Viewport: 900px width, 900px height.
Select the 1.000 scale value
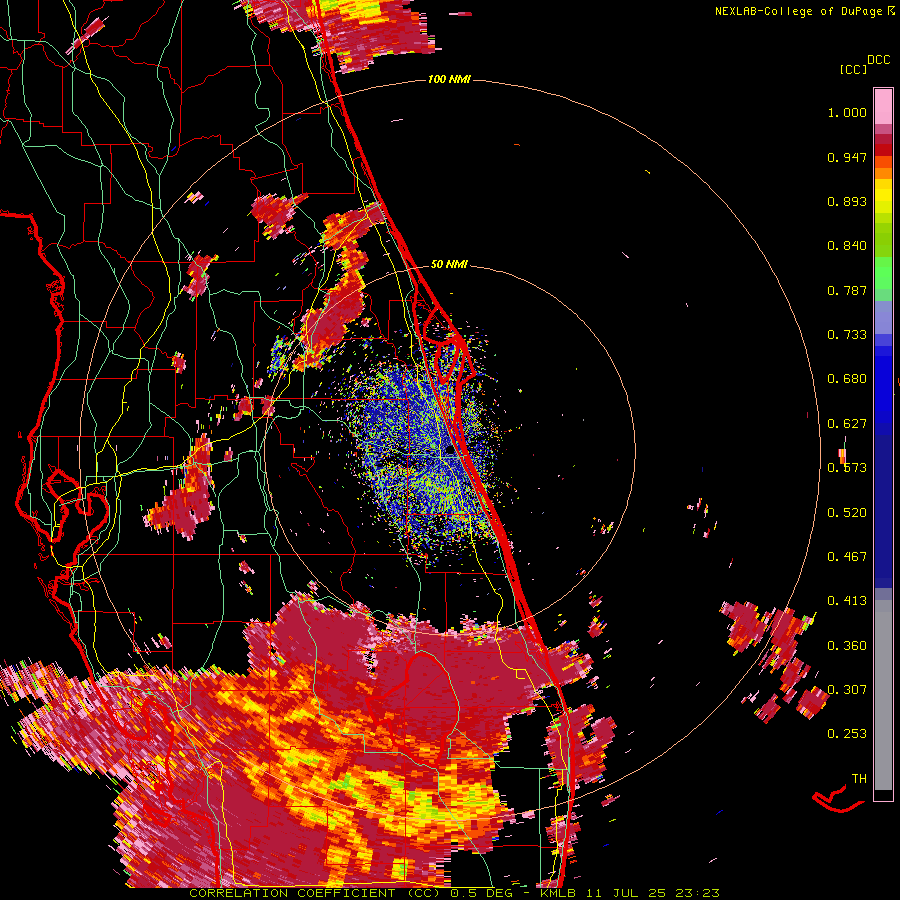(x=847, y=112)
